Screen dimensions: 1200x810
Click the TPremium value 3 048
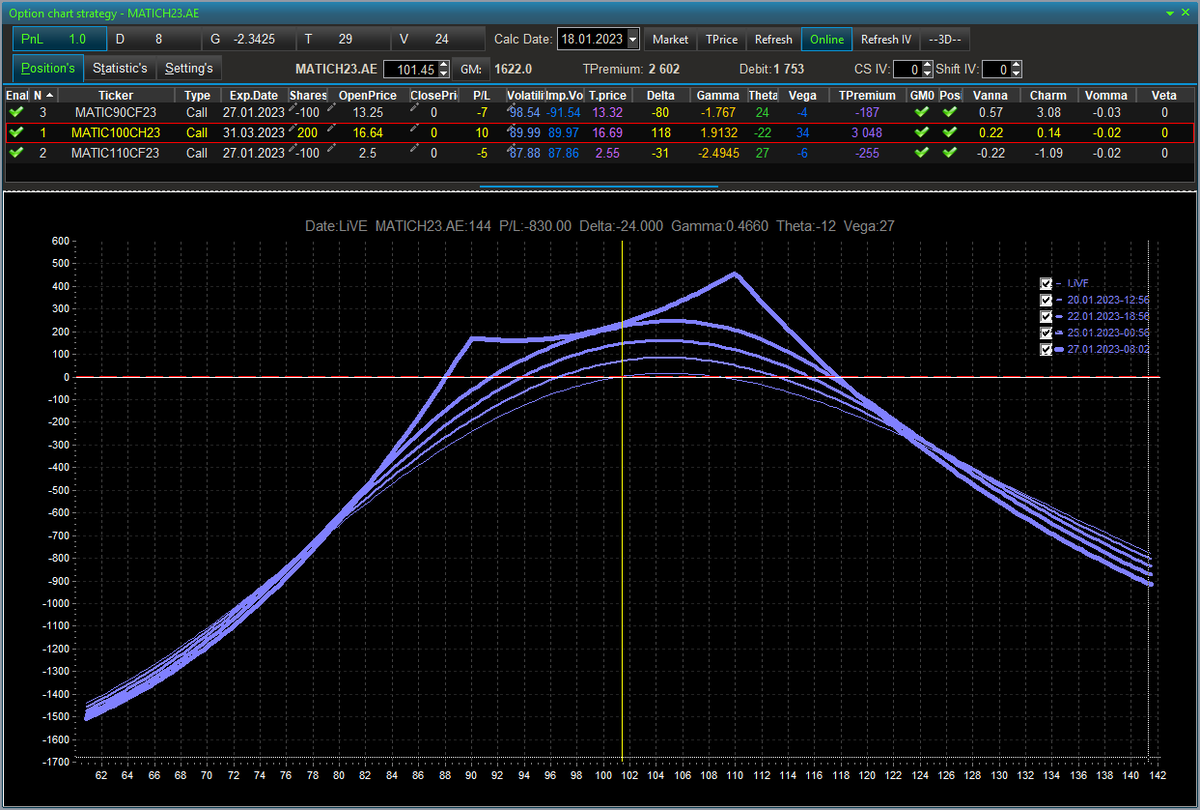867,132
